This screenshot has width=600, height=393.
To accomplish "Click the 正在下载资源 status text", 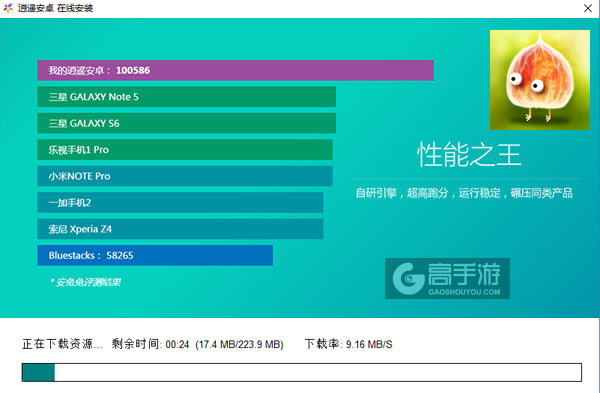I will pyautogui.click(x=62, y=344).
